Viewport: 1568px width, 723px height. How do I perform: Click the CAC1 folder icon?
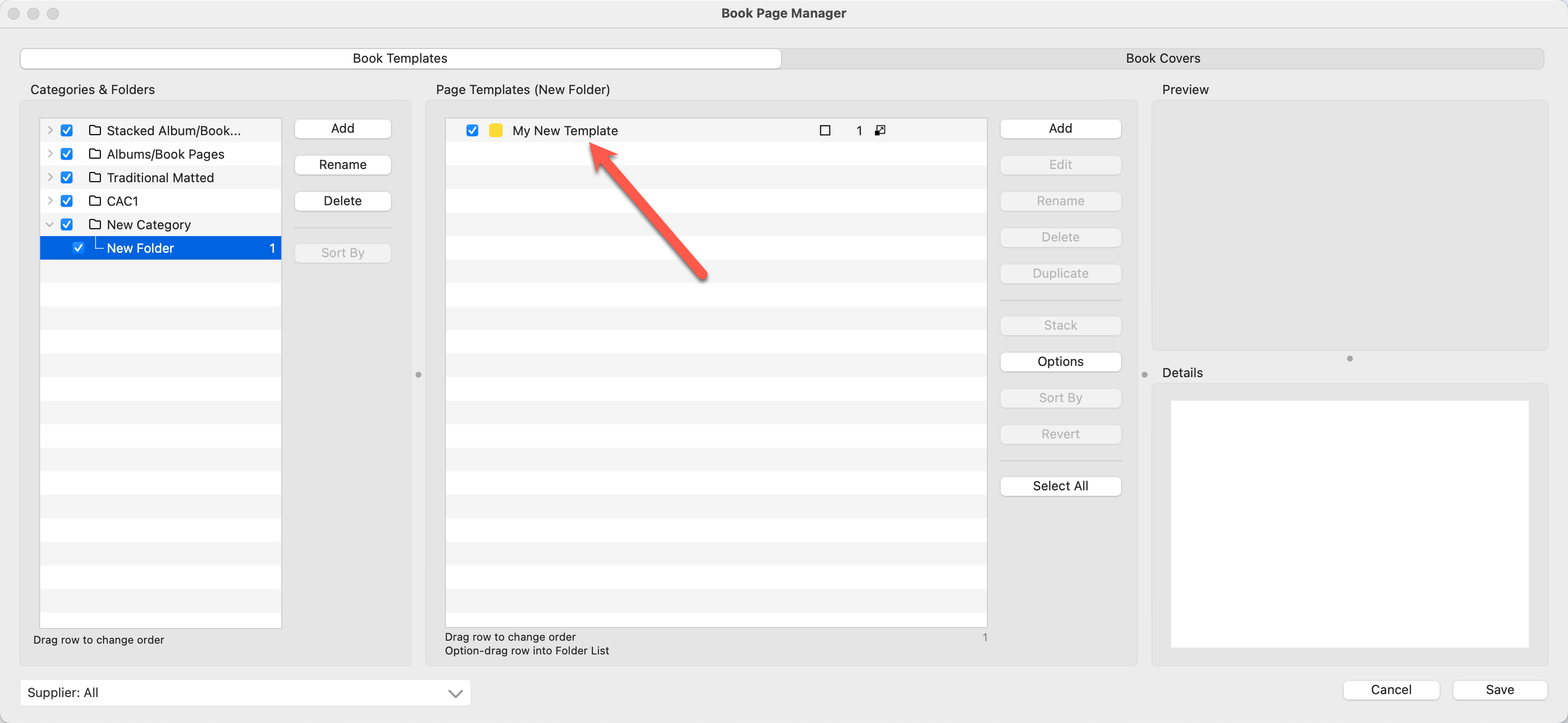pyautogui.click(x=95, y=201)
